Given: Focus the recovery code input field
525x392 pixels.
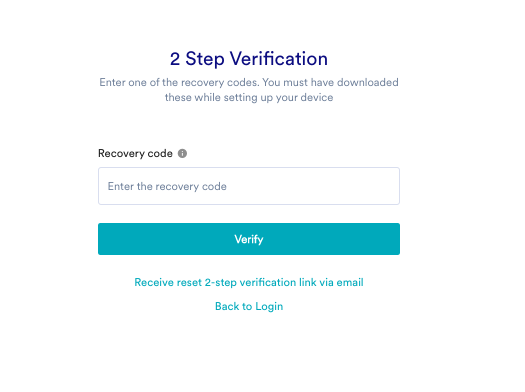Looking at the screenshot, I should point(249,186).
